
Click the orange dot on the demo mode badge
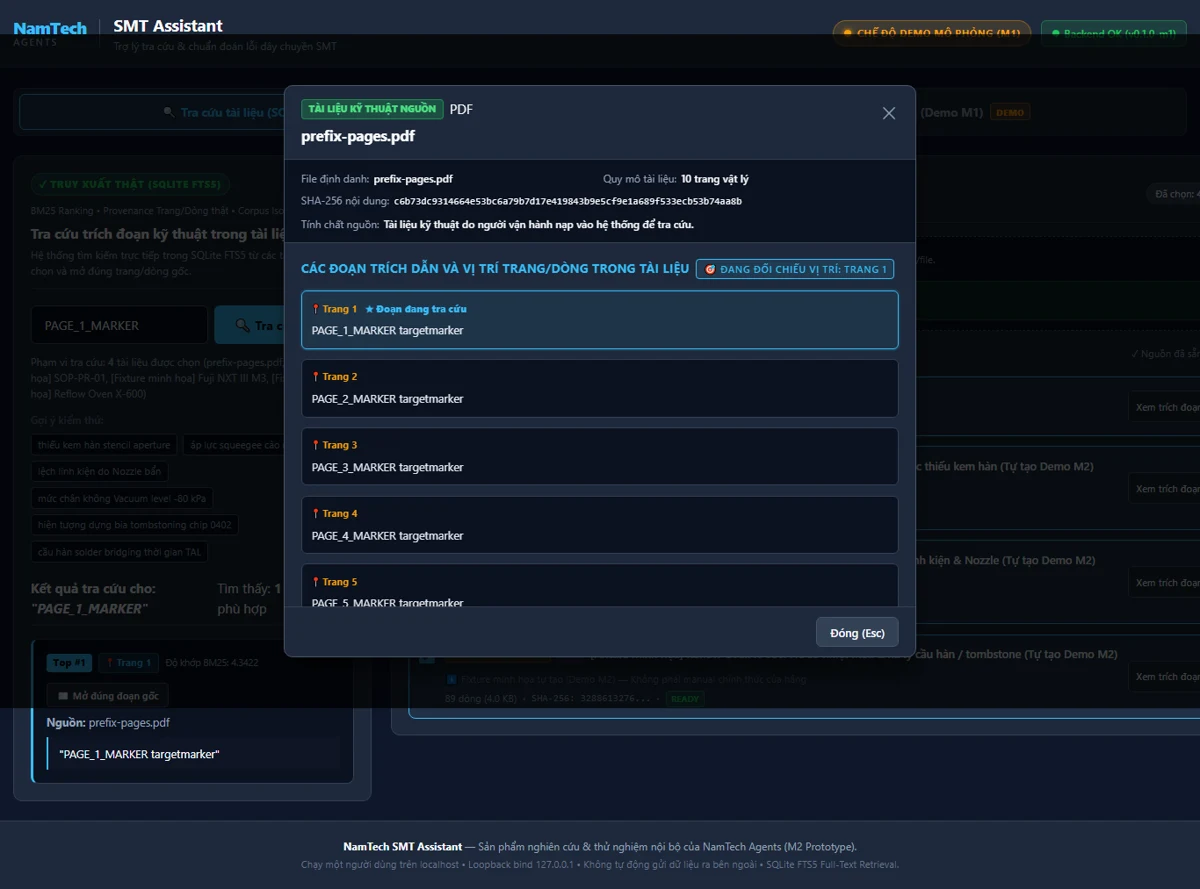click(848, 33)
